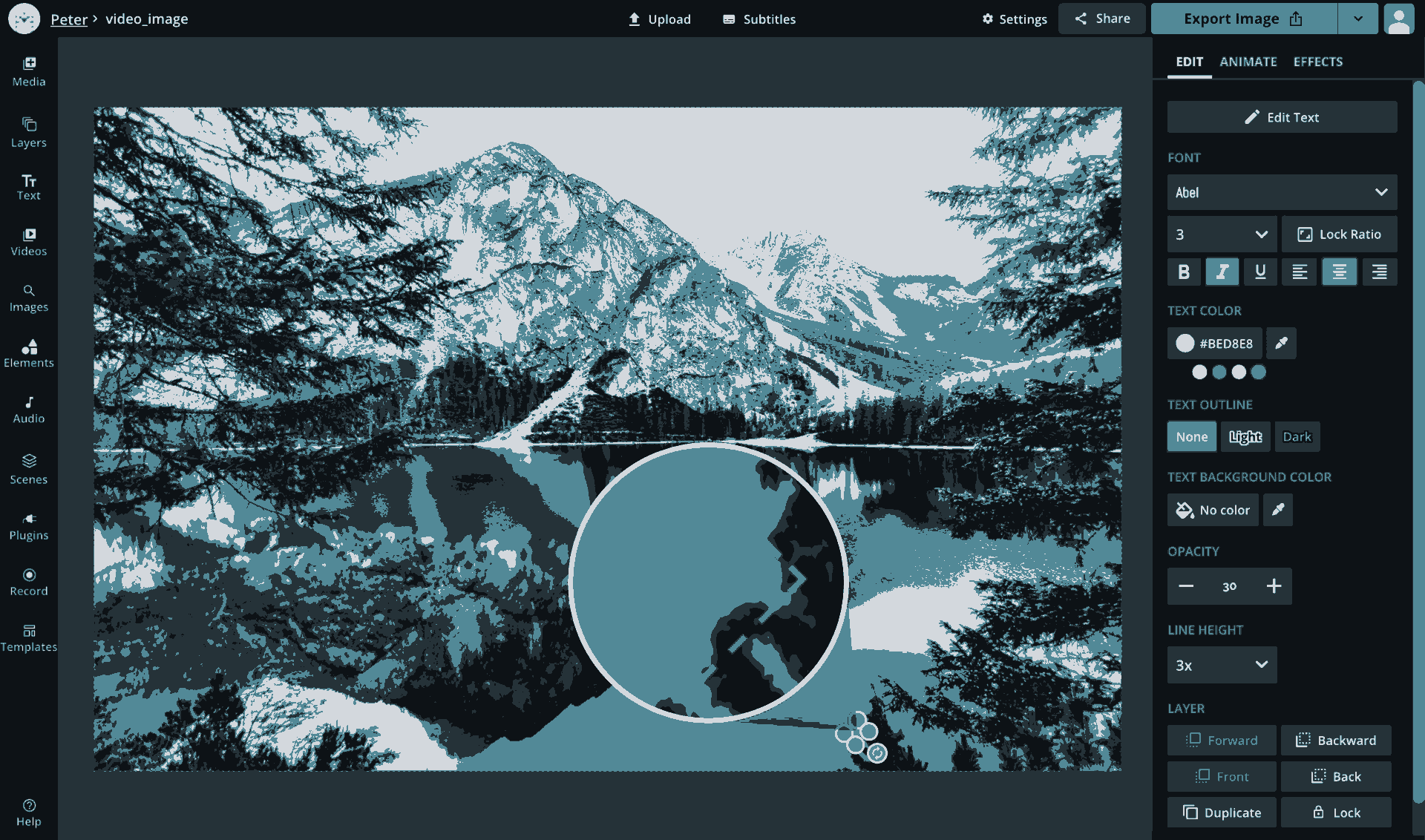This screenshot has height=840, width=1425.
Task: Select the third preset color swatch
Action: coord(1239,373)
